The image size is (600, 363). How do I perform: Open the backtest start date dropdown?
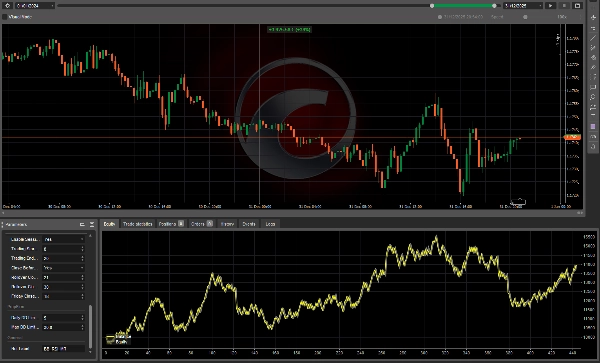(35, 5)
